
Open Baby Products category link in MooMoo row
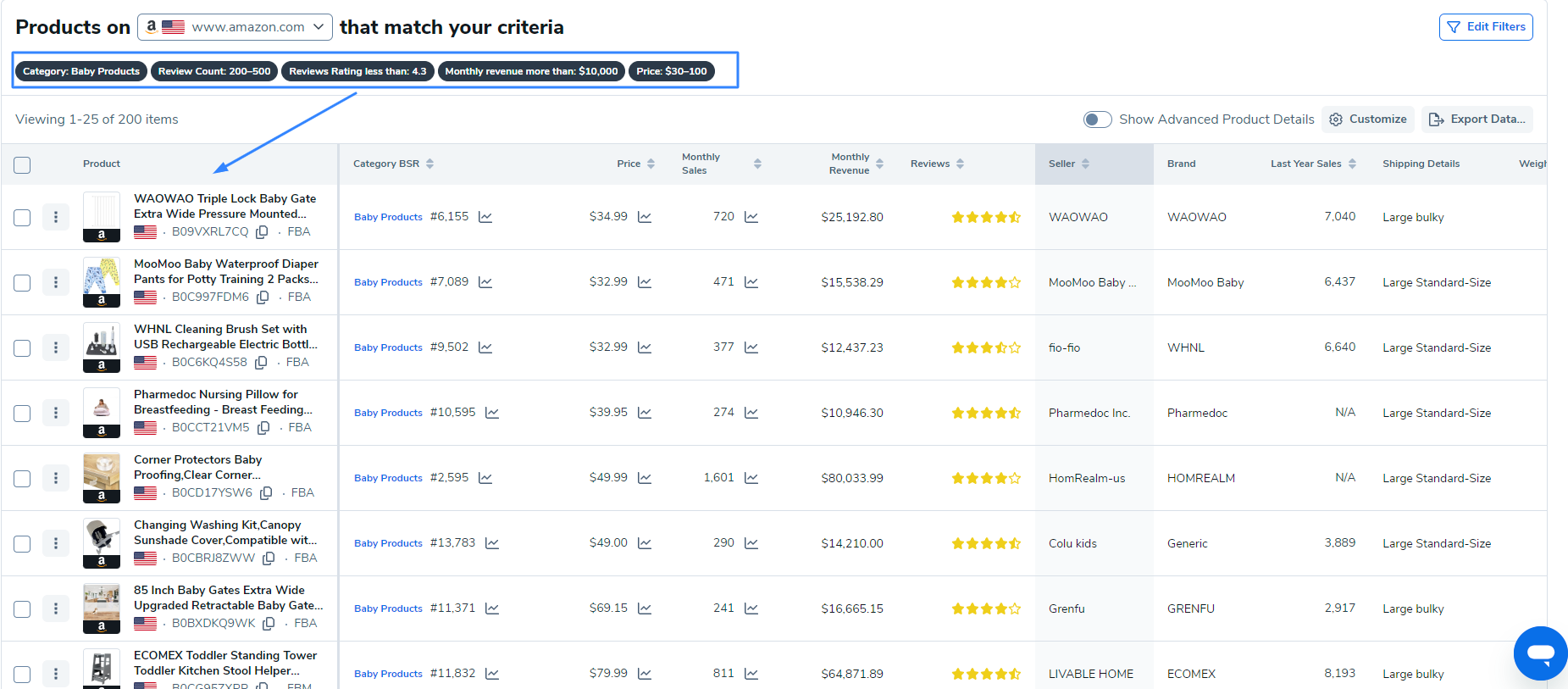click(x=388, y=282)
